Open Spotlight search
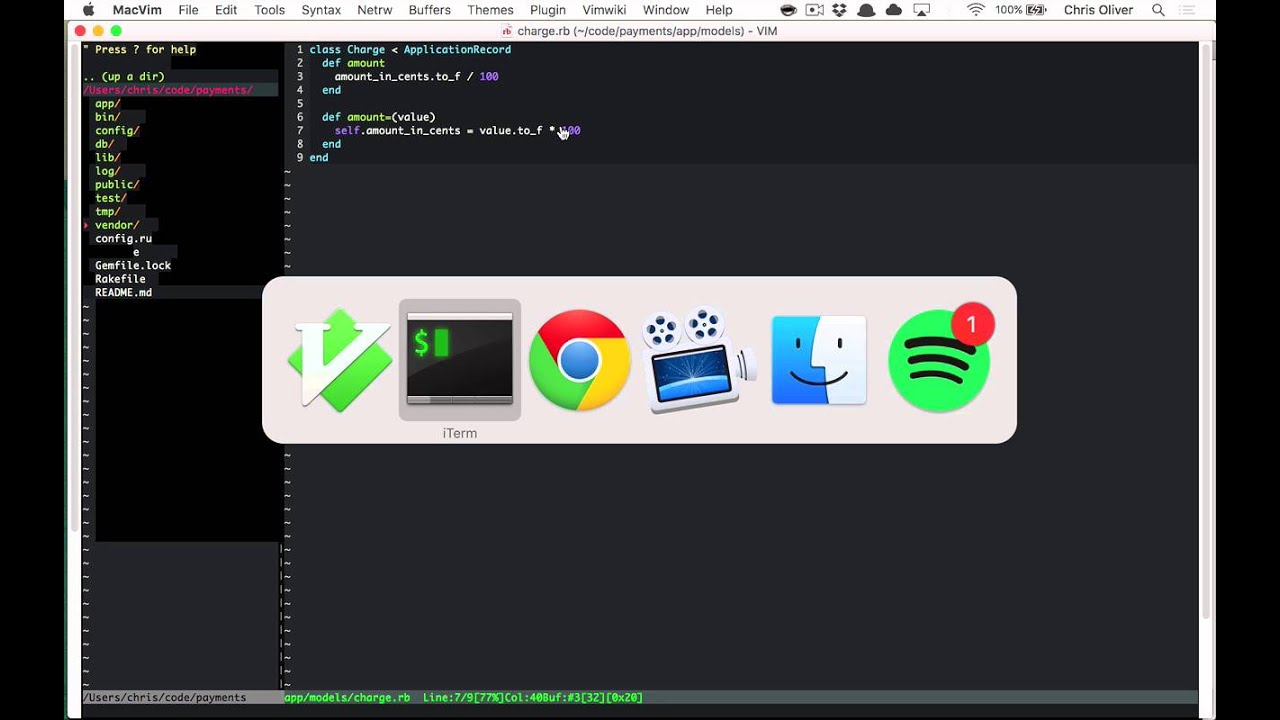The width and height of the screenshot is (1280, 720). pos(1158,10)
